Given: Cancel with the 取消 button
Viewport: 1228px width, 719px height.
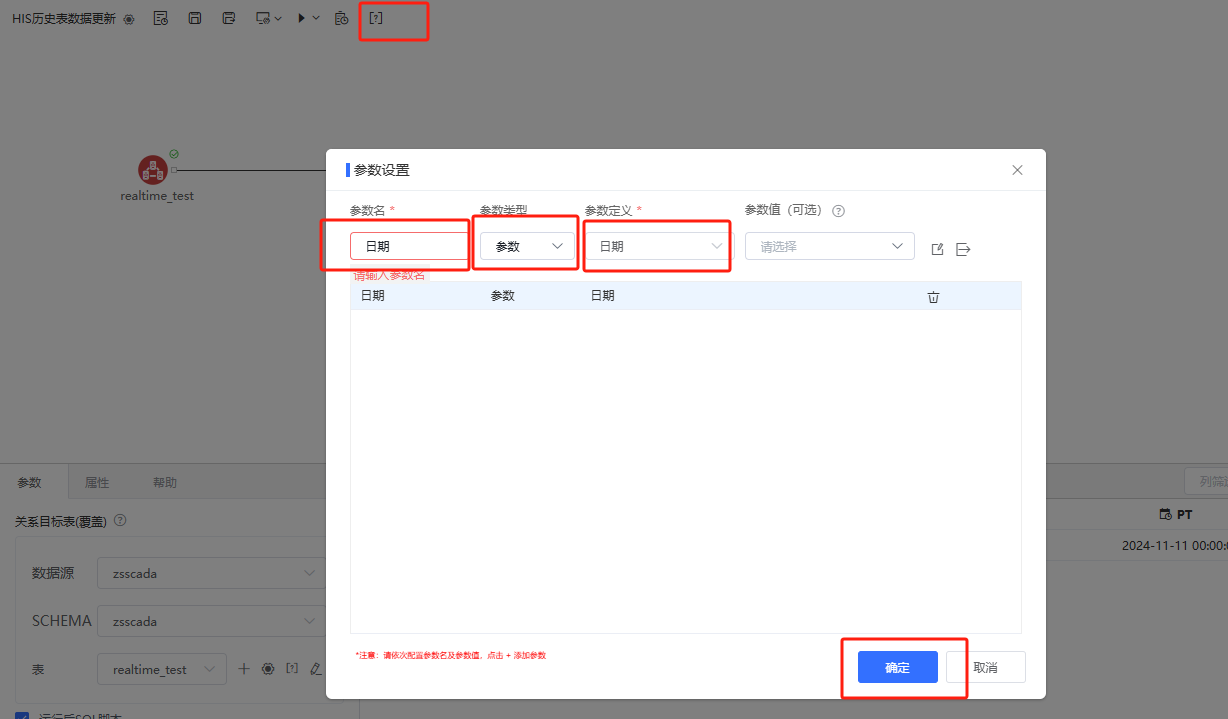Looking at the screenshot, I should [986, 667].
